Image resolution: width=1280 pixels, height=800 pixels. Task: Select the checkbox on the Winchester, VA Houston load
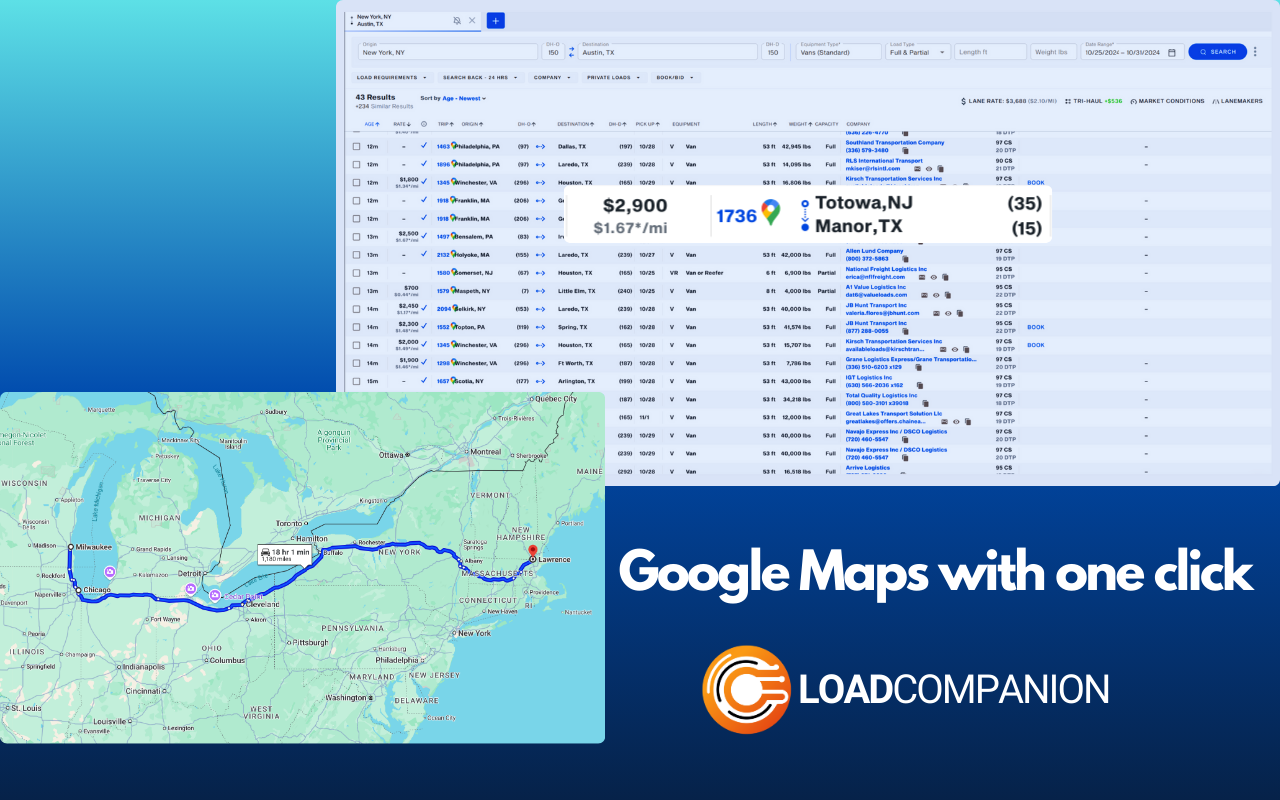click(356, 182)
